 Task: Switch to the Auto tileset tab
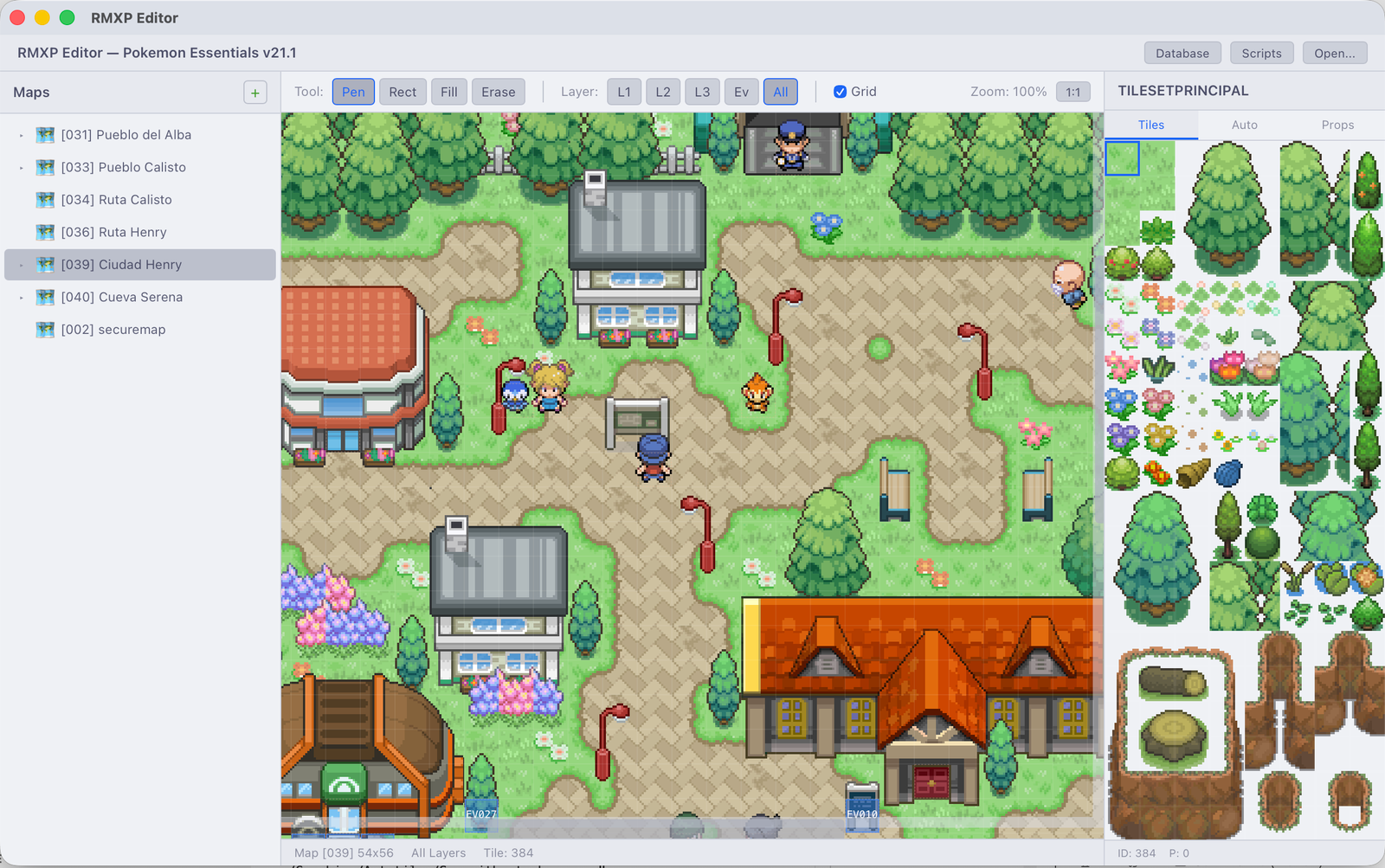[1244, 125]
